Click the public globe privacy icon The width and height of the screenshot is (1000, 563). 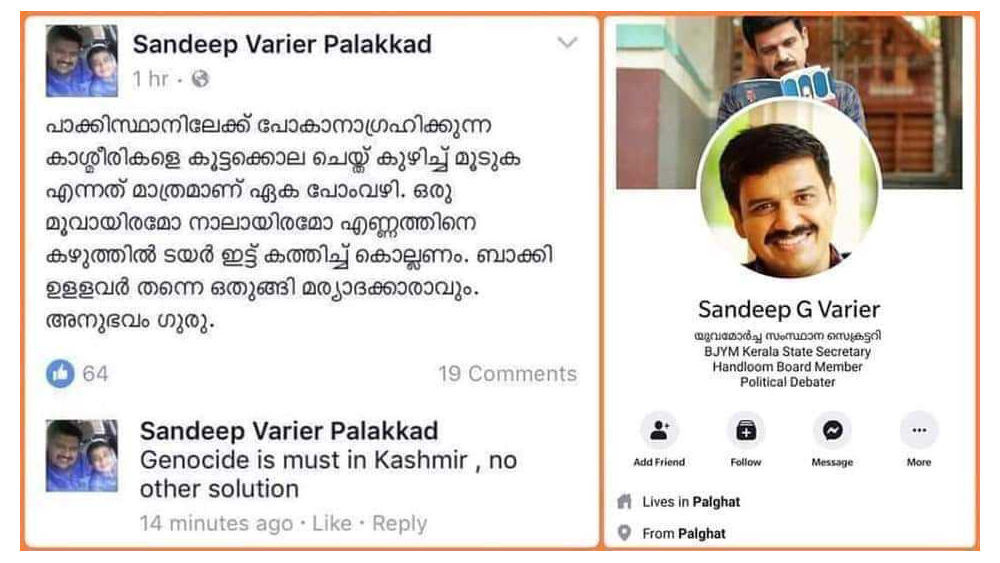[x=200, y=79]
